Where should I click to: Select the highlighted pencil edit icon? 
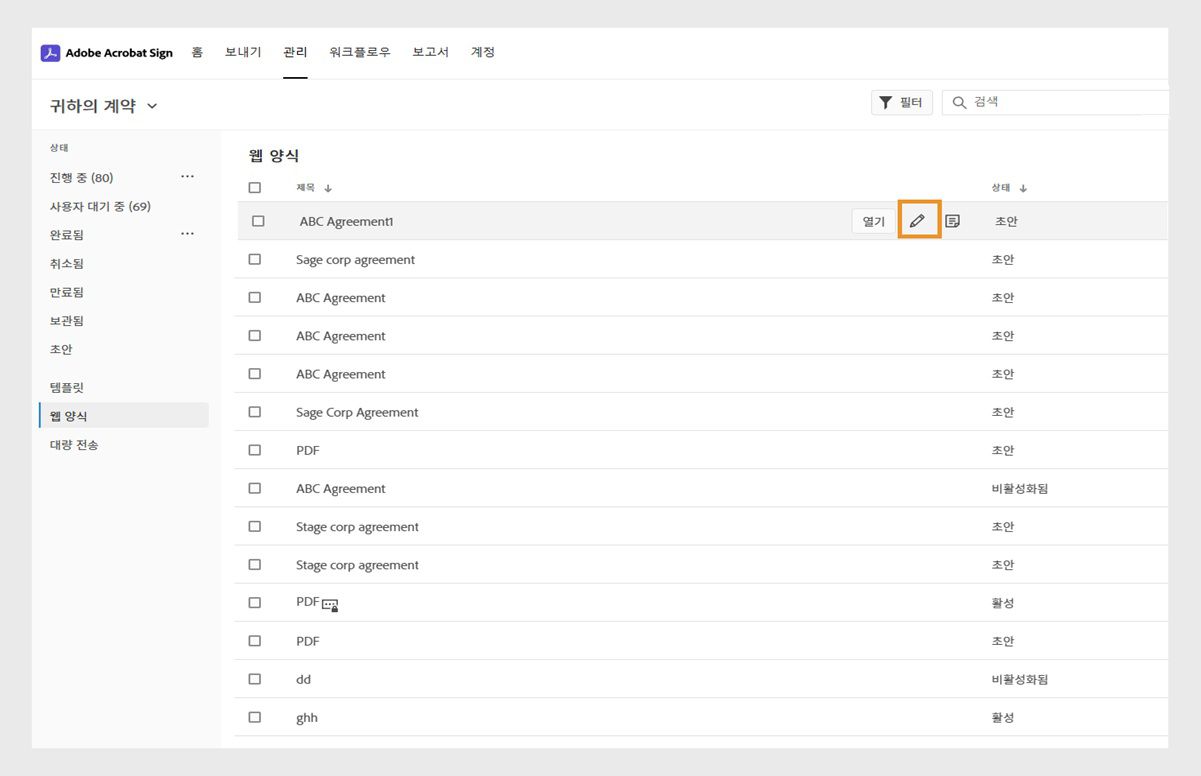coord(918,221)
